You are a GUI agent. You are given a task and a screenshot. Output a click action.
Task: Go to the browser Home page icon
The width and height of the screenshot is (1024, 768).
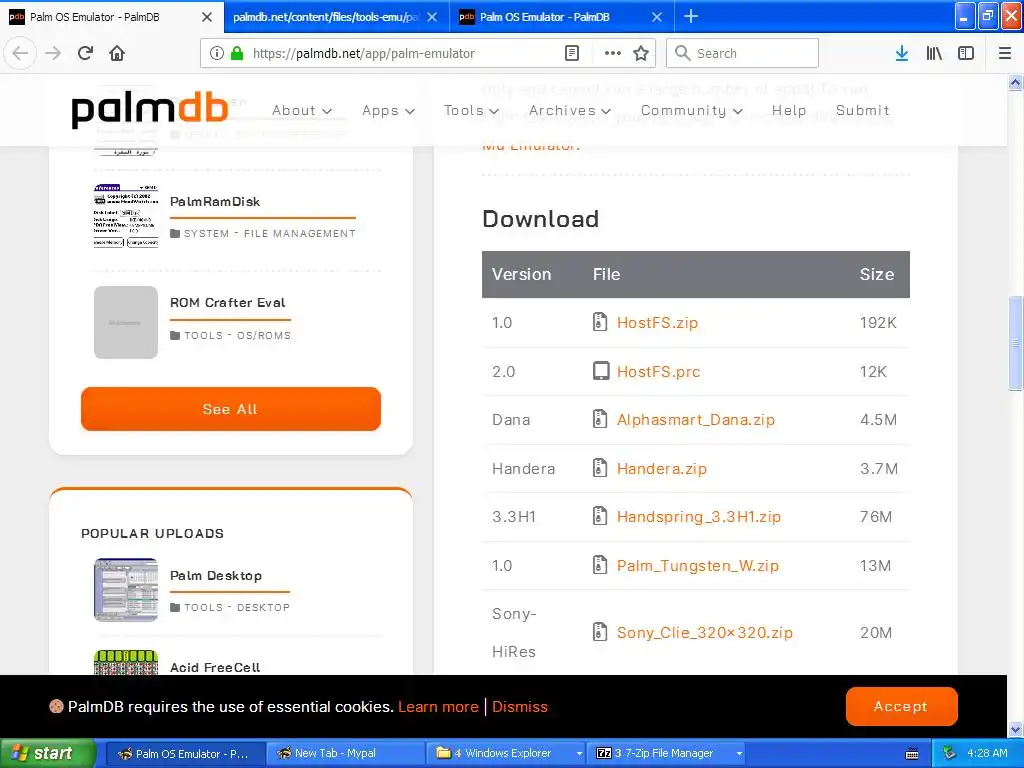pos(117,54)
